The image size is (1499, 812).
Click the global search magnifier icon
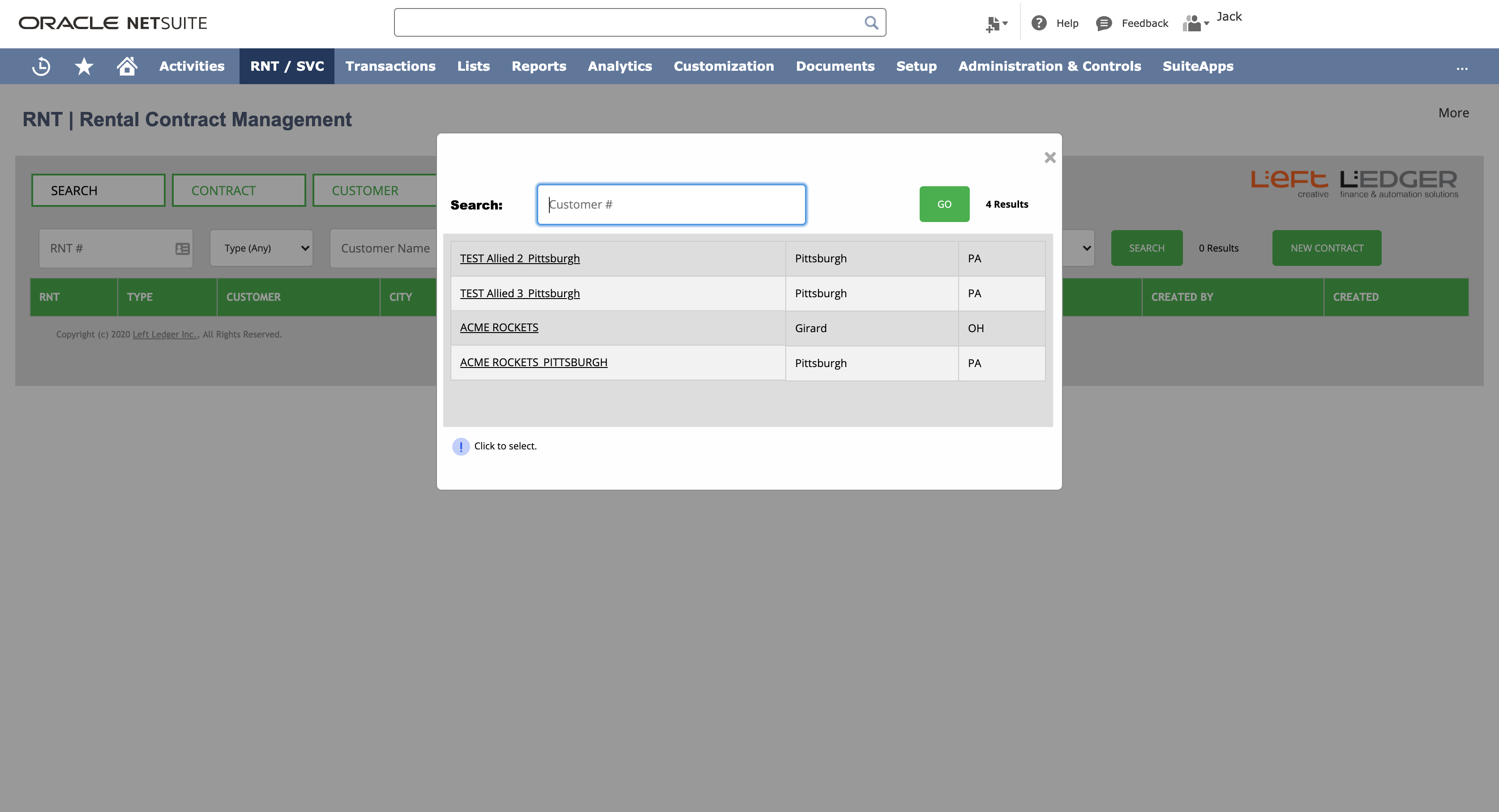point(870,23)
